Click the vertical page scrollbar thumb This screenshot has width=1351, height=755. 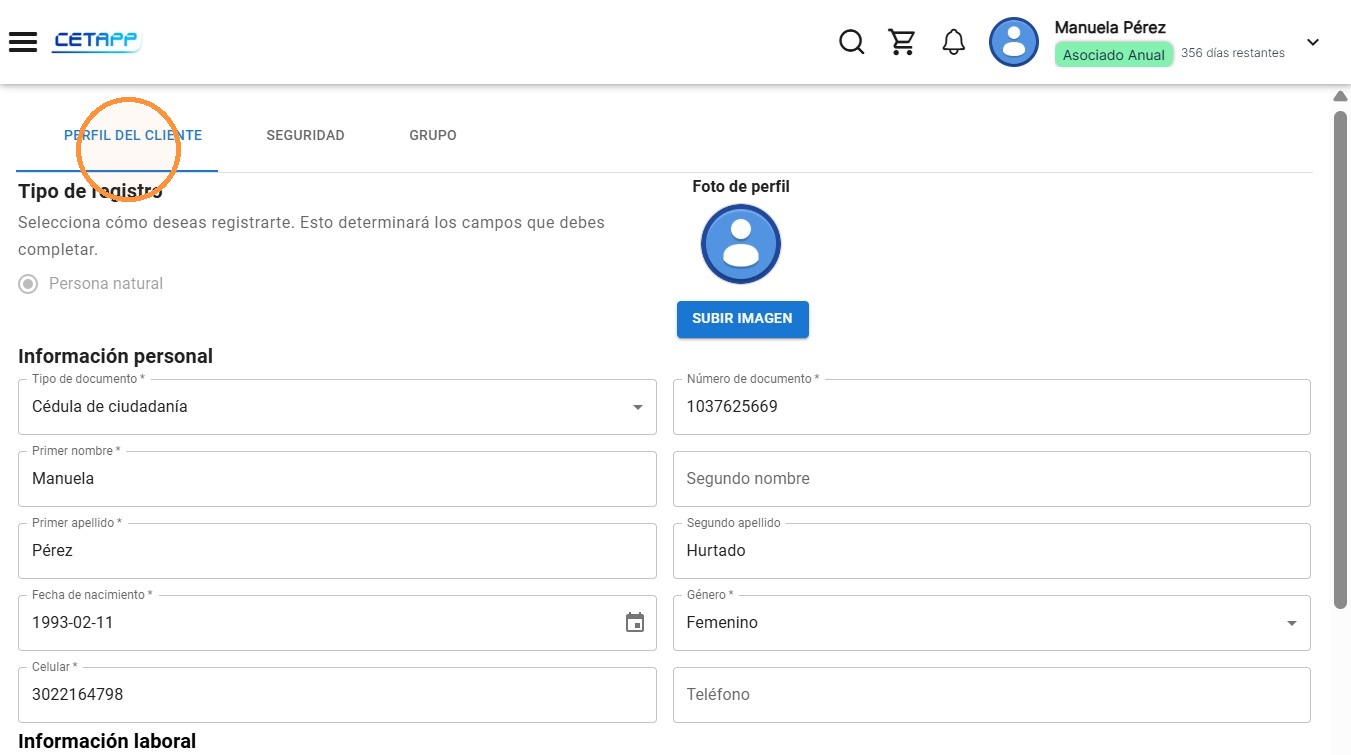pos(1340,360)
